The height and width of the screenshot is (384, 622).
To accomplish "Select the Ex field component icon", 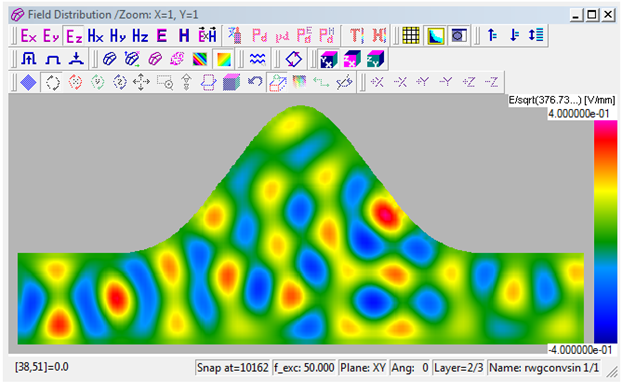I will pyautogui.click(x=29, y=36).
